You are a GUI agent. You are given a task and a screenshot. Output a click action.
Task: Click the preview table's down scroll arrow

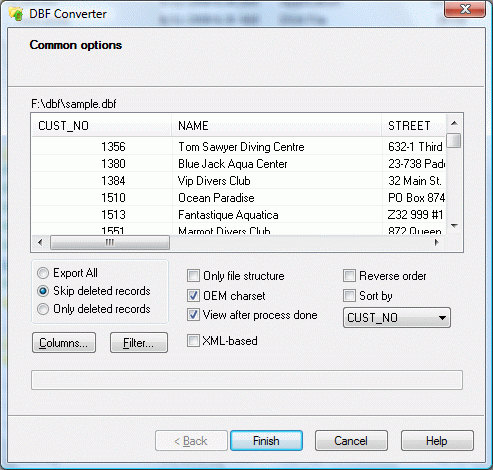[x=454, y=226]
